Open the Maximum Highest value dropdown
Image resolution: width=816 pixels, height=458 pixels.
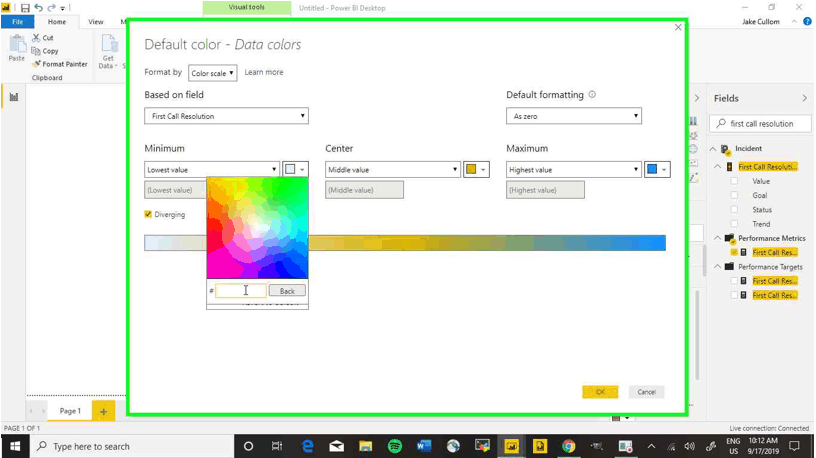click(573, 169)
